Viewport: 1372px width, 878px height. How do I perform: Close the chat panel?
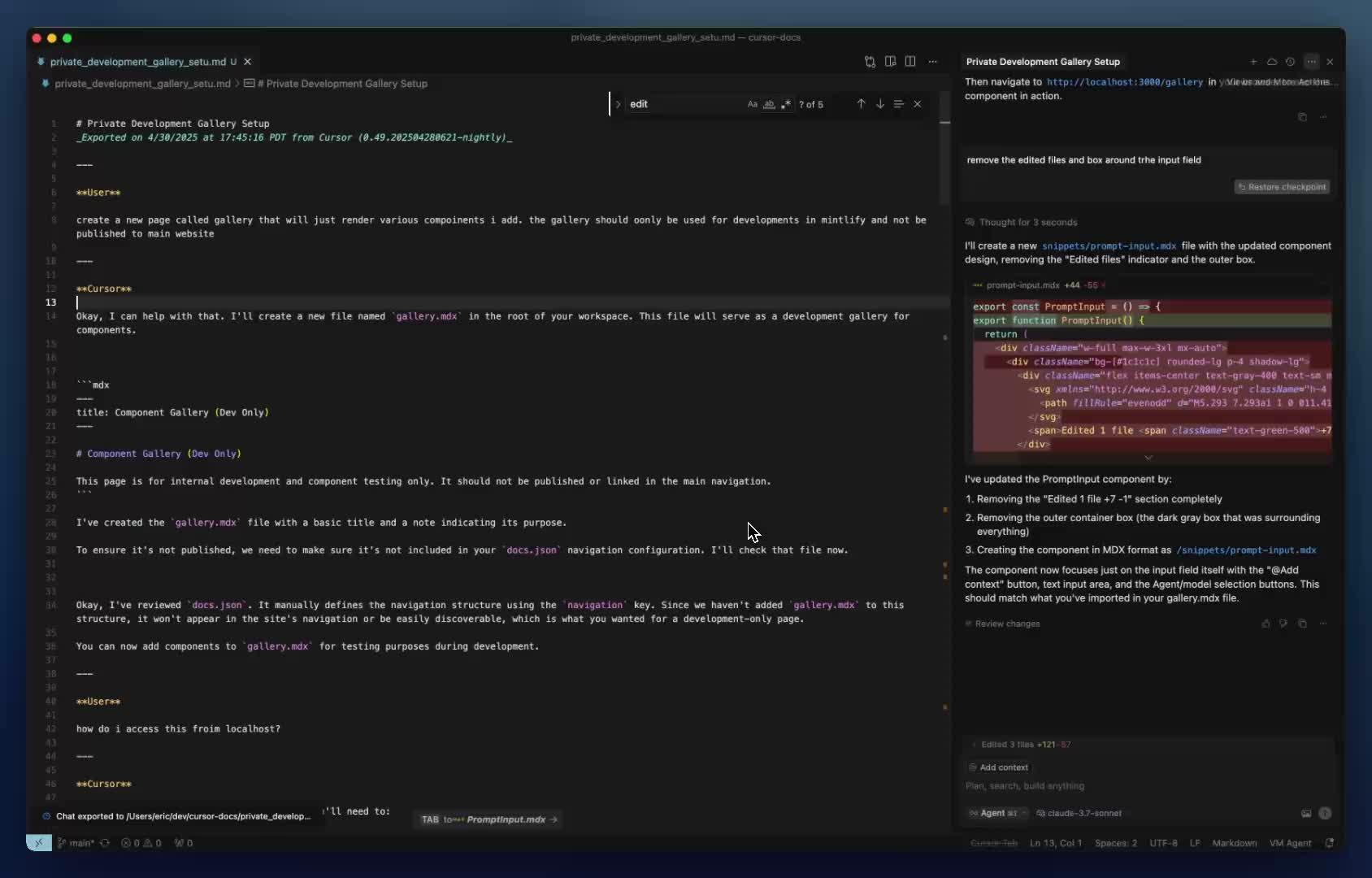pos(1330,62)
